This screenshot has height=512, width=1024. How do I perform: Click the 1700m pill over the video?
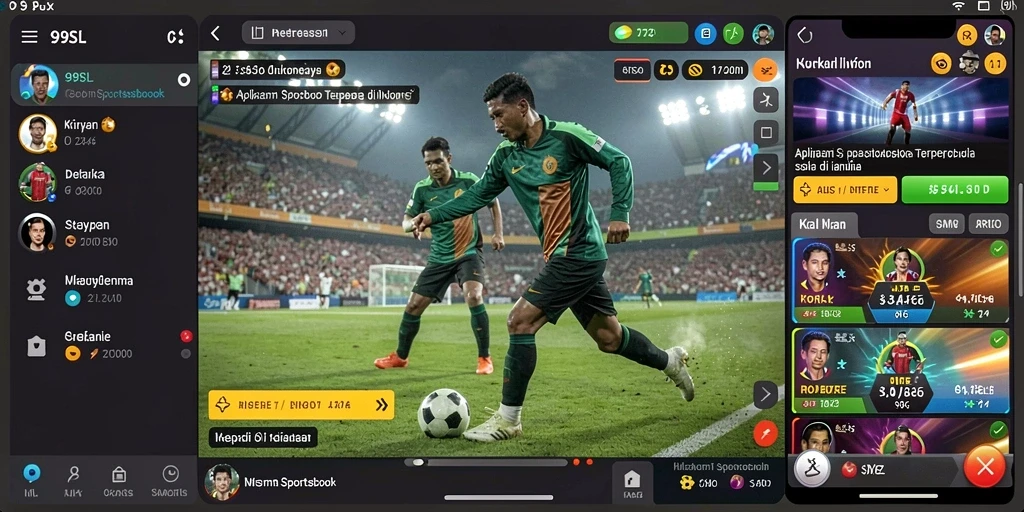coord(715,69)
